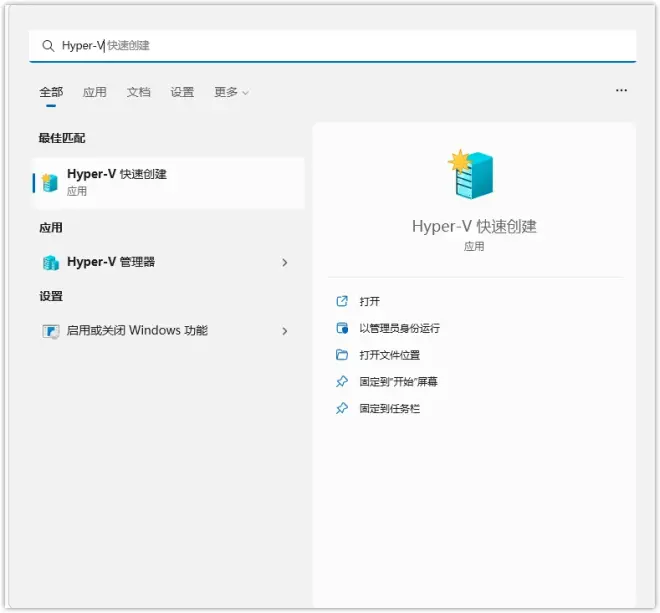Click 打开 to launch the app
The image size is (660, 613).
[369, 301]
